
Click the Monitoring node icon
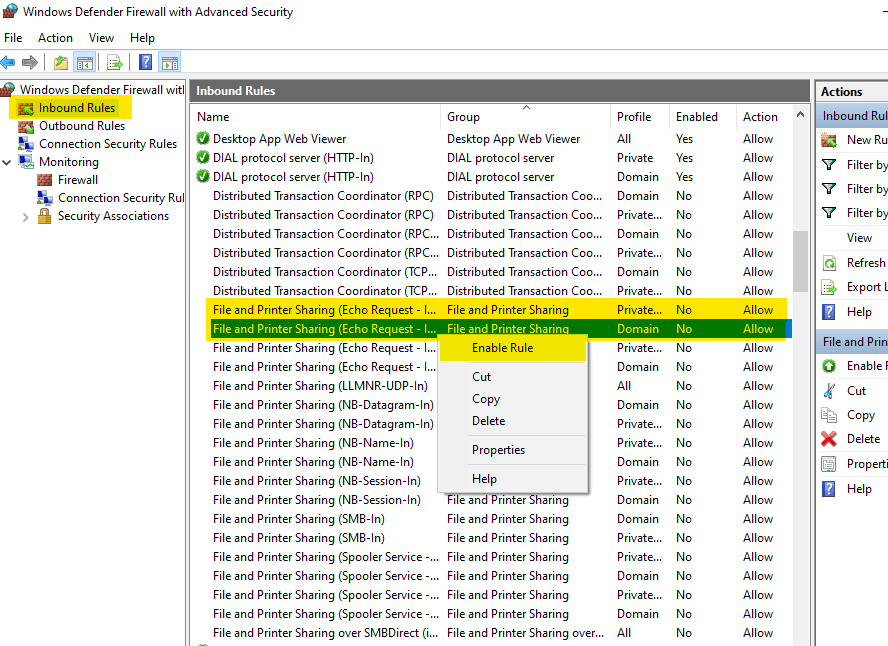25,162
